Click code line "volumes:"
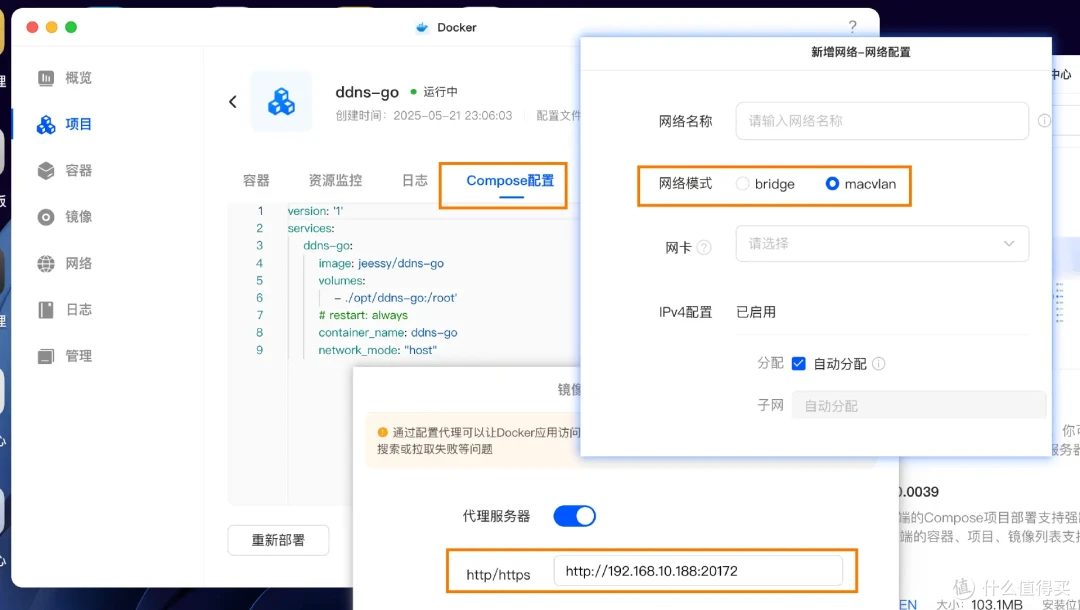 342,280
